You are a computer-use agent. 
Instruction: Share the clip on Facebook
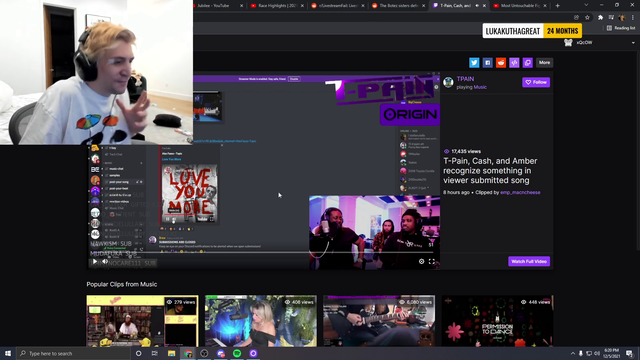[487, 62]
